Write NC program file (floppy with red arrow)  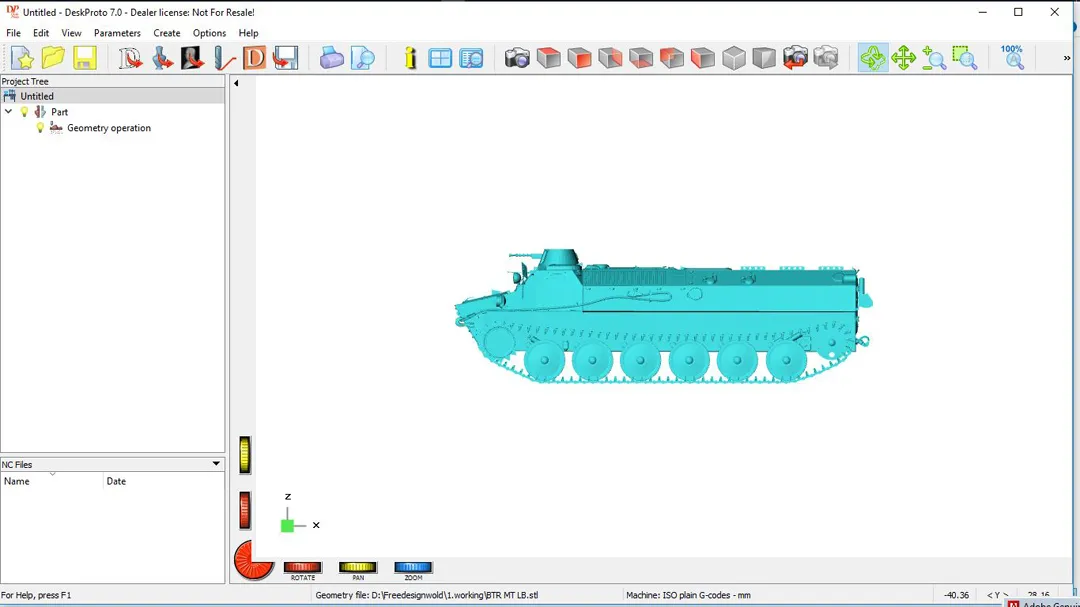(285, 58)
